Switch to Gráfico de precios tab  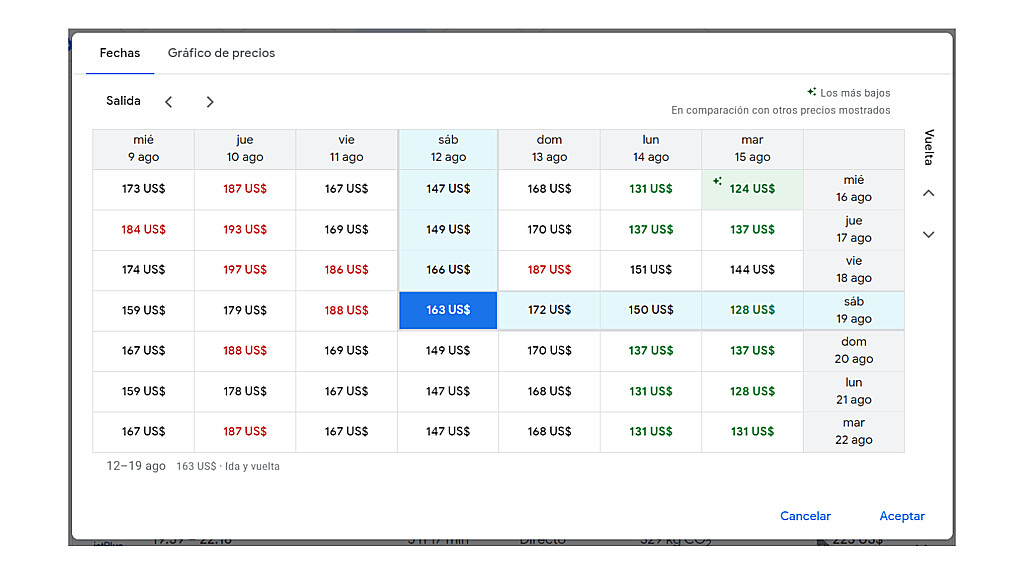(x=221, y=53)
